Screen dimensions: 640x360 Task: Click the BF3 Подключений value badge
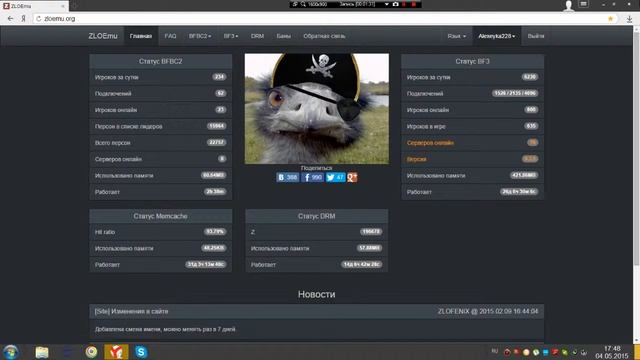(x=515, y=93)
